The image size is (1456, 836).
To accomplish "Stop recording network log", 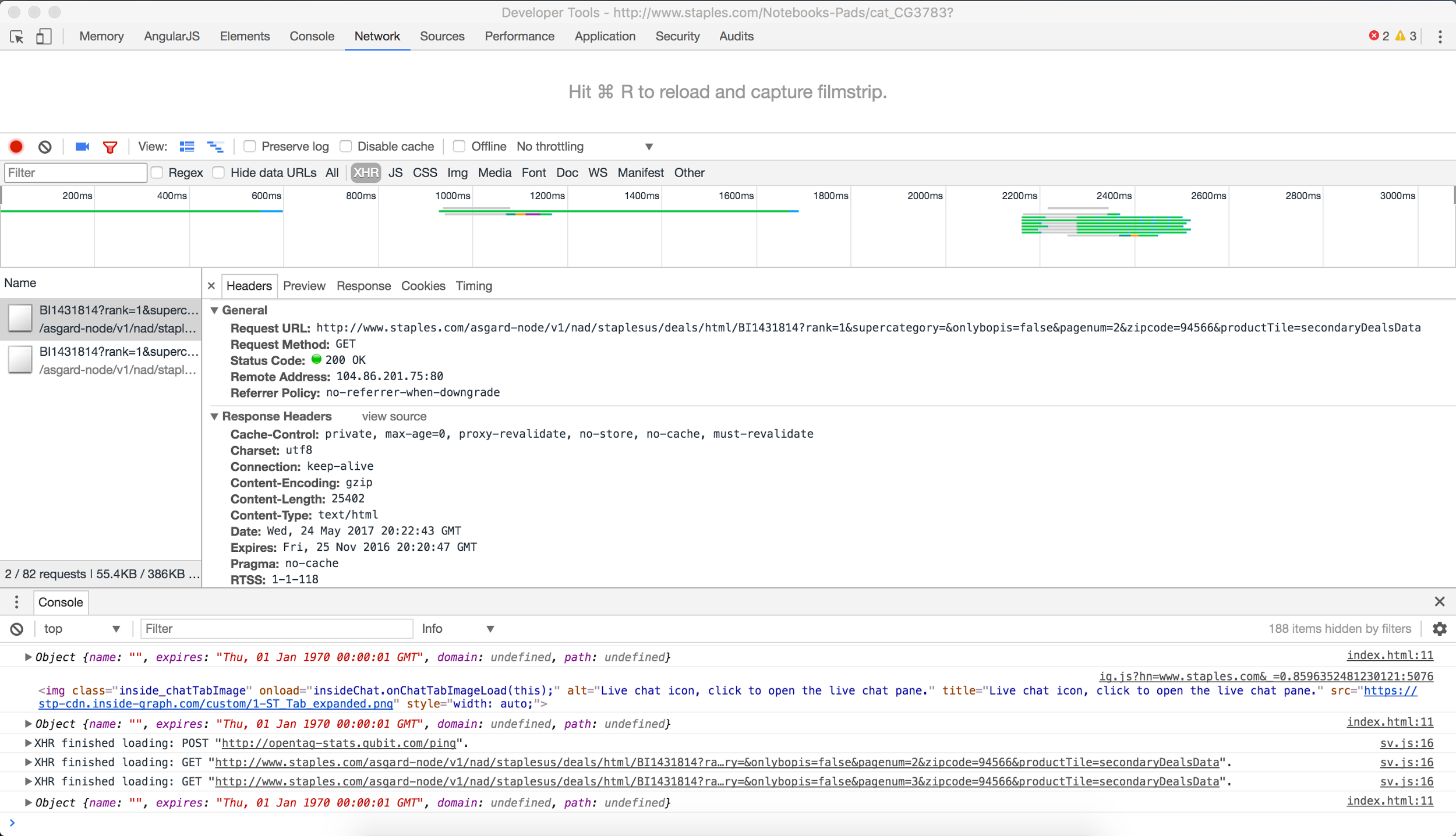I will tap(16, 146).
